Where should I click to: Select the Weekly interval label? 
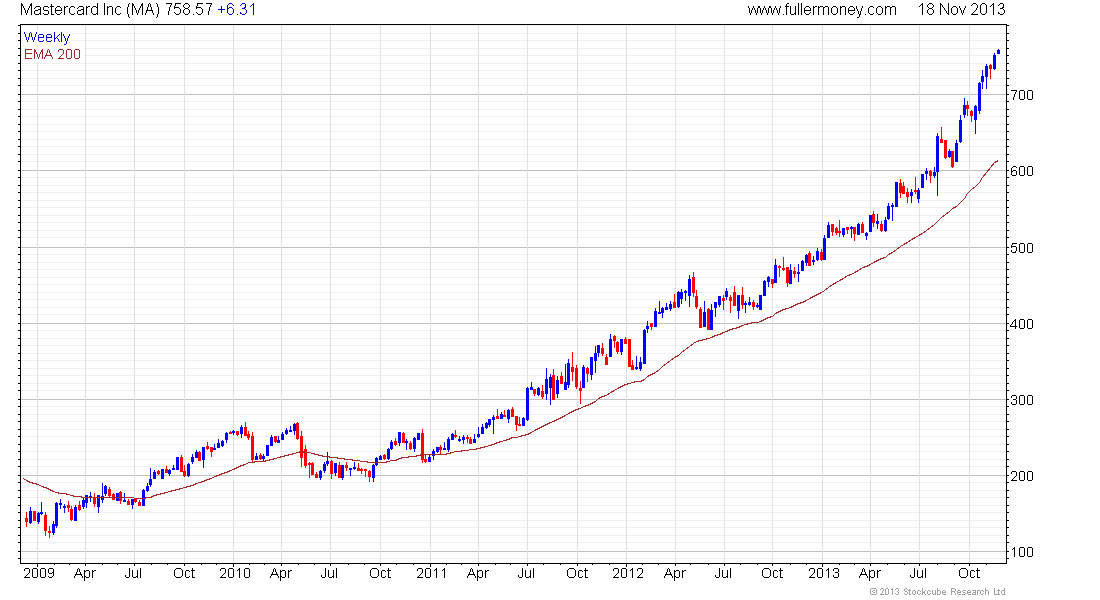[47, 38]
